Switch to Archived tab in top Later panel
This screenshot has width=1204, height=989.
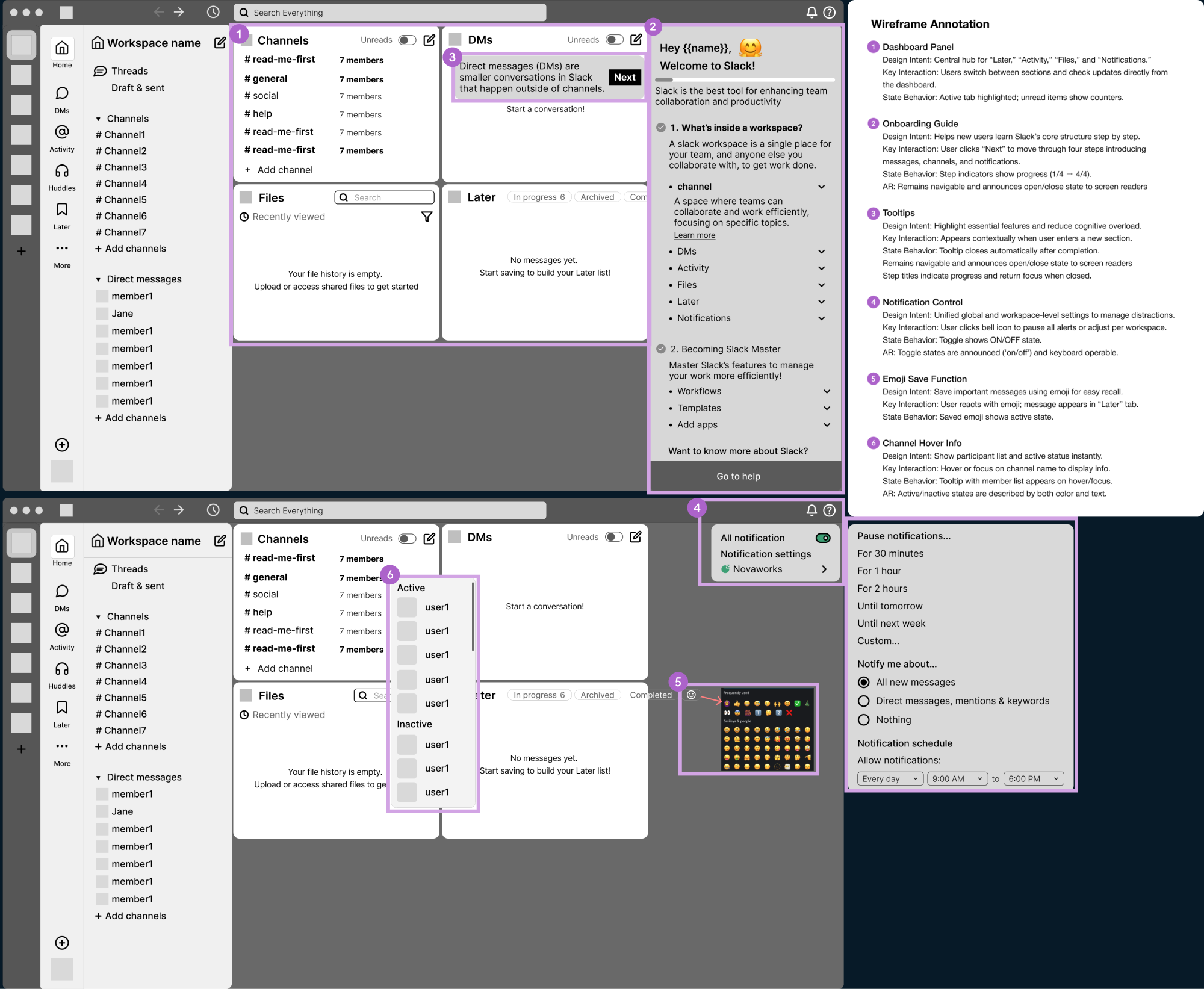tap(597, 197)
